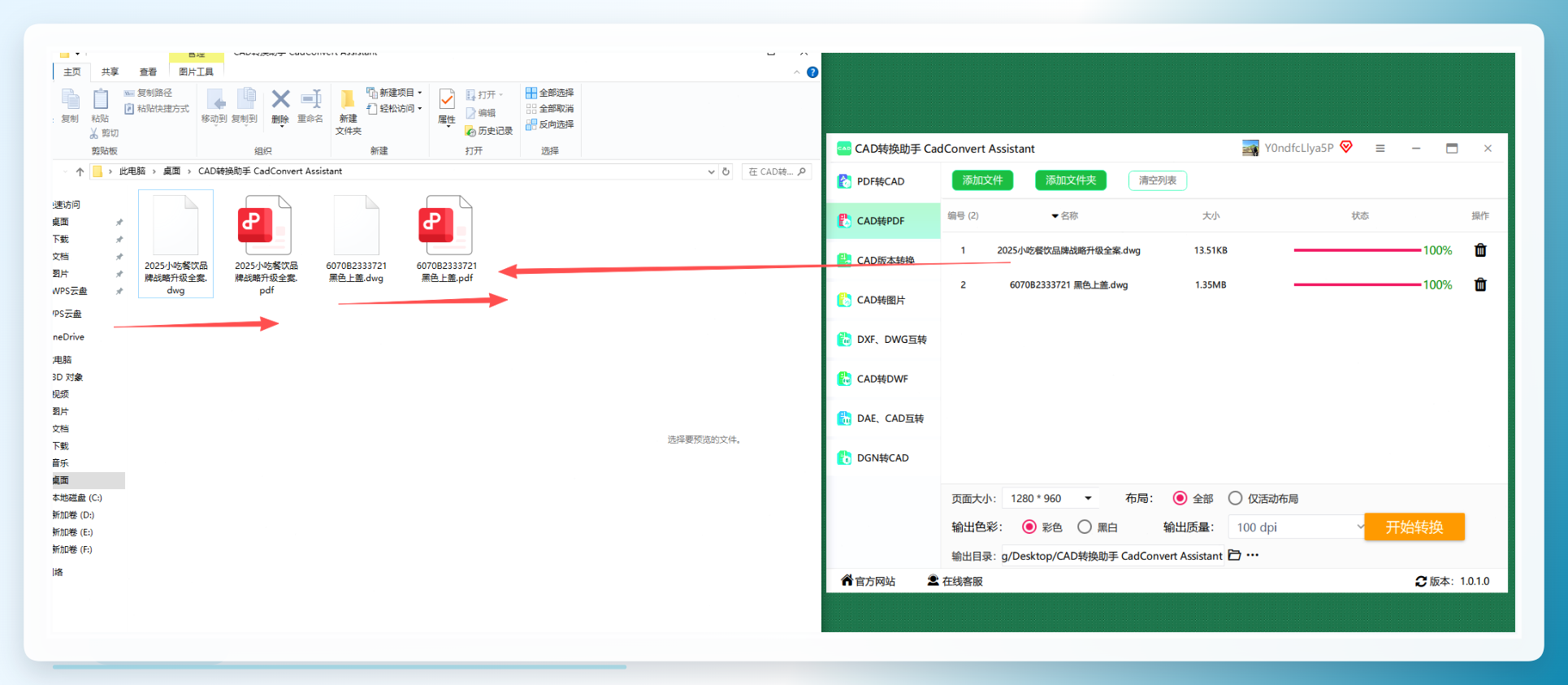Viewport: 1568px width, 685px height.
Task: Select 全部选择 in Explorer ribbon
Action: click(x=549, y=93)
